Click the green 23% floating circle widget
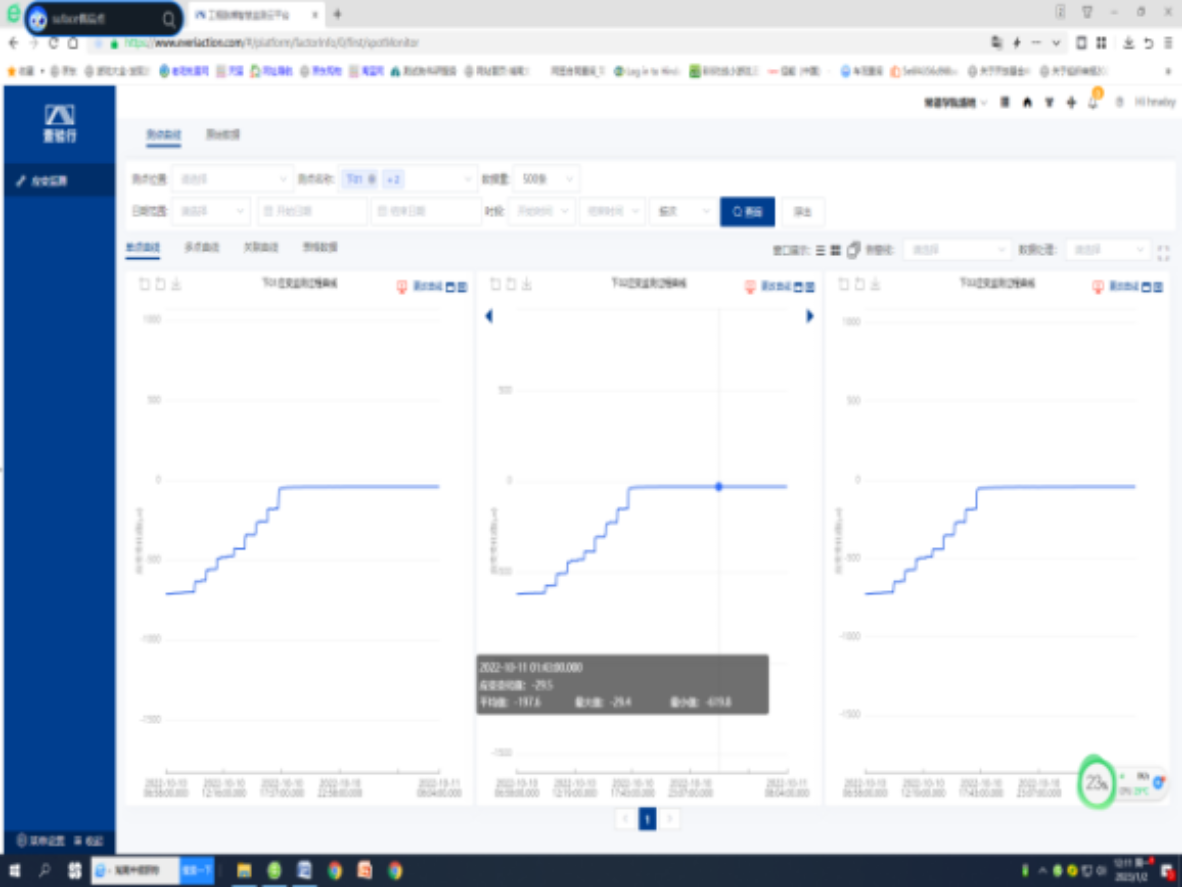This screenshot has width=1182, height=887. (1096, 783)
